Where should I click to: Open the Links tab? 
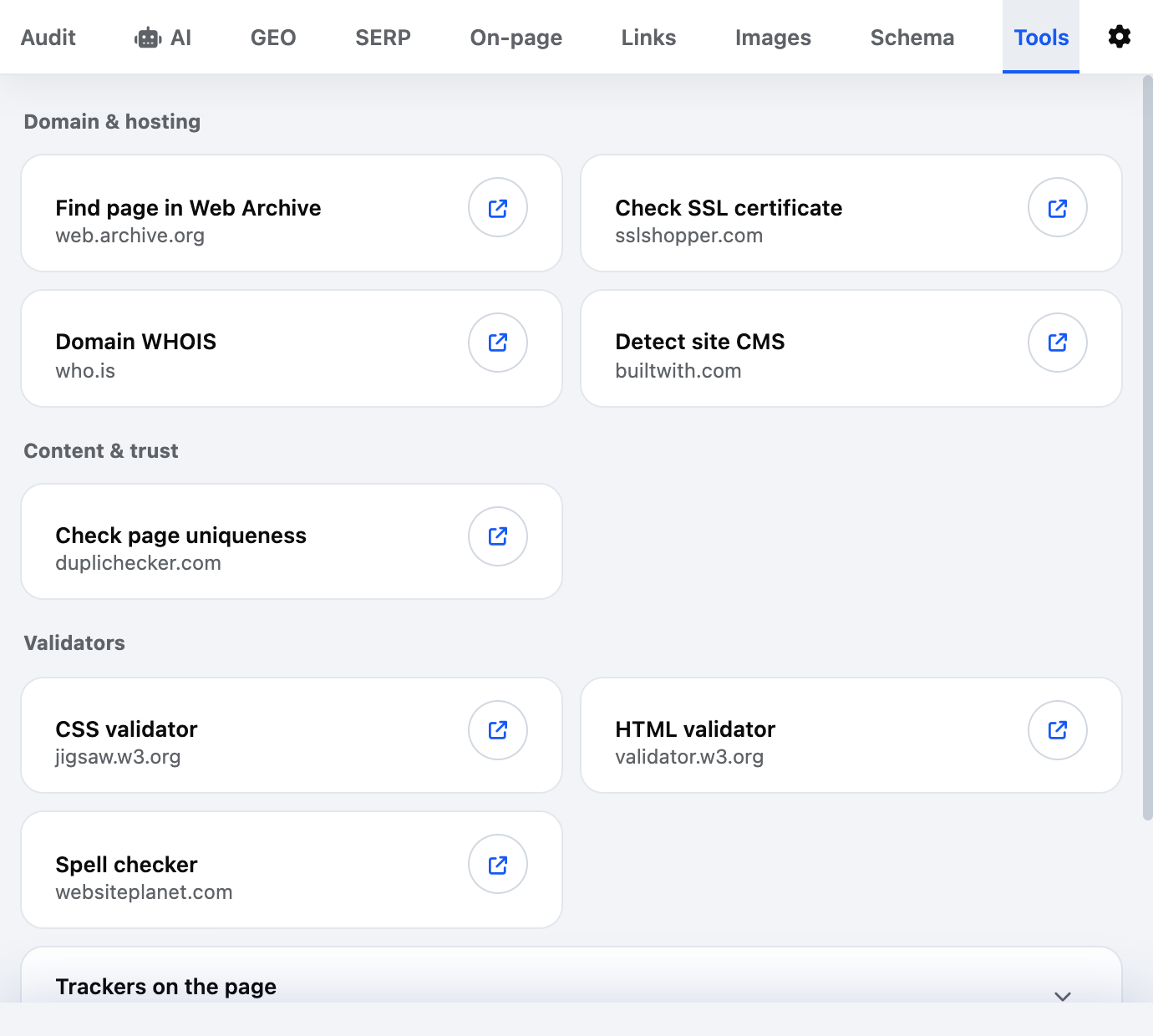(x=648, y=38)
